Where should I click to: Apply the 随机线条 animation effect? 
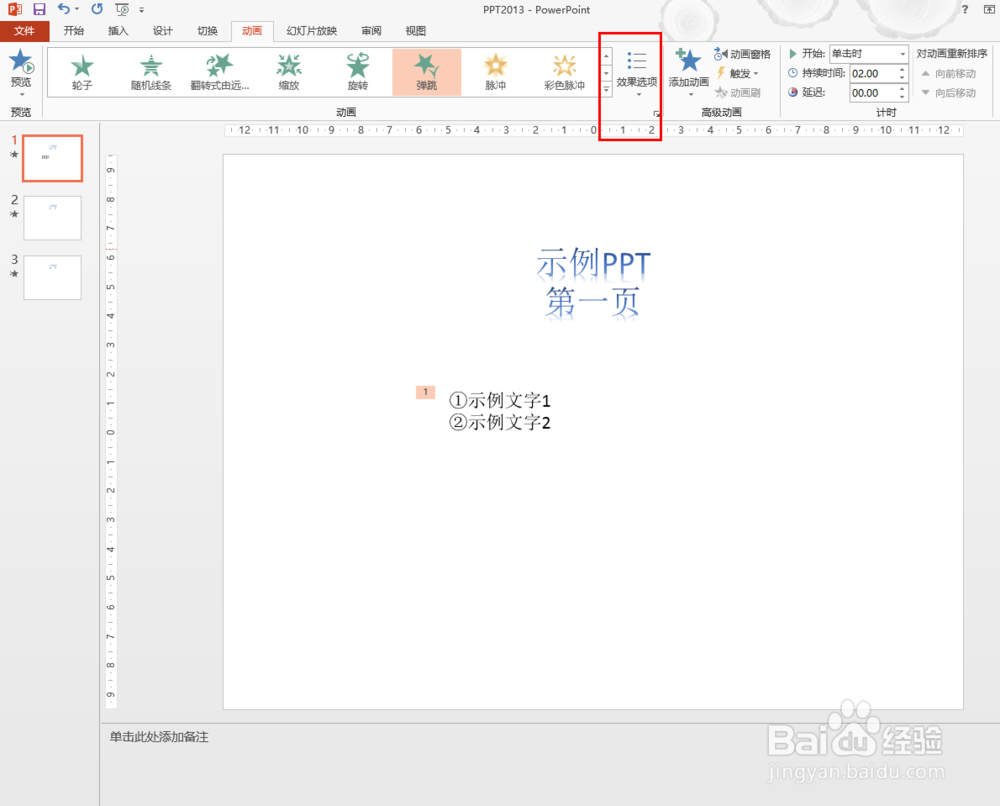click(150, 71)
